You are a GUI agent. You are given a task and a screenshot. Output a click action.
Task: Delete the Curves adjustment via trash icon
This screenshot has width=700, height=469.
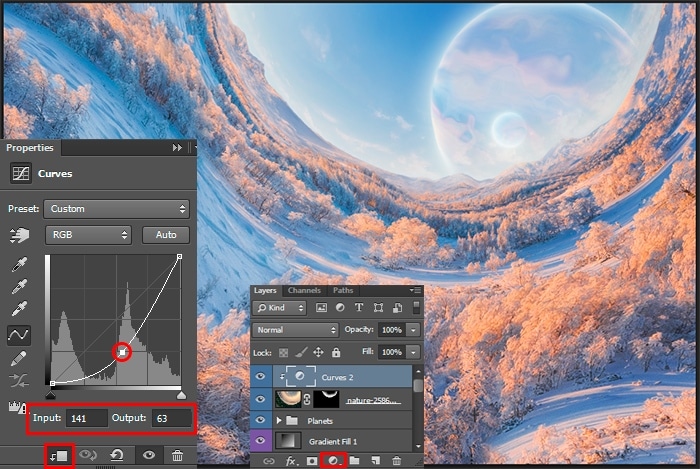tap(178, 455)
